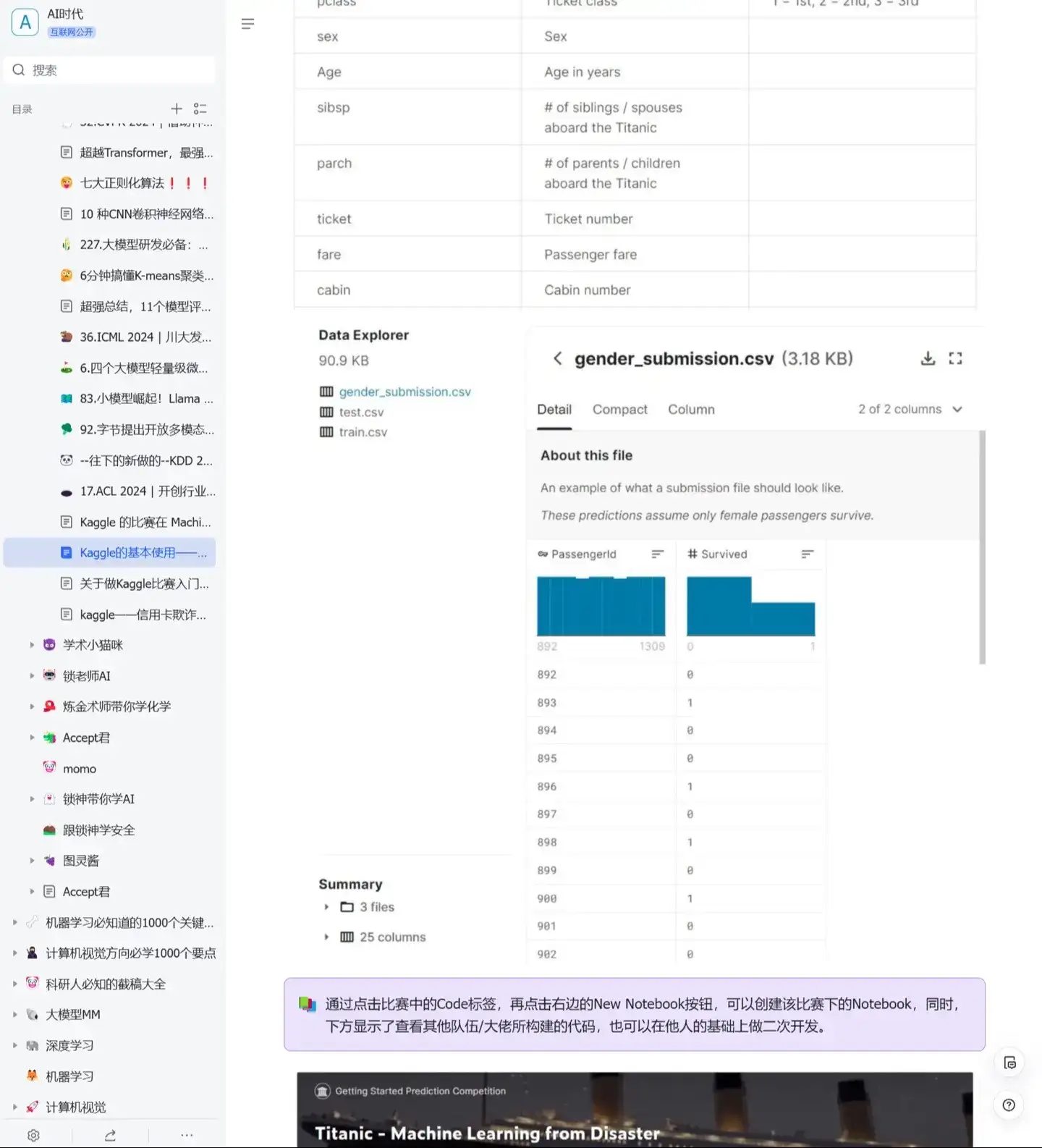1042x1148 pixels.
Task: Switch to the Detail tab
Action: [554, 409]
